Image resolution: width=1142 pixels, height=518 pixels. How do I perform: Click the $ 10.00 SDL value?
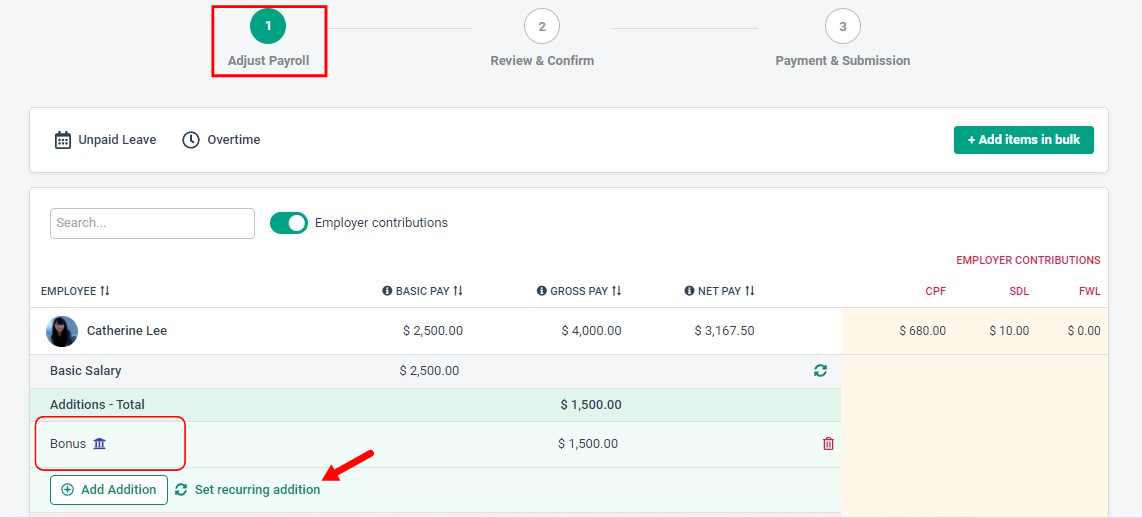(x=1009, y=331)
